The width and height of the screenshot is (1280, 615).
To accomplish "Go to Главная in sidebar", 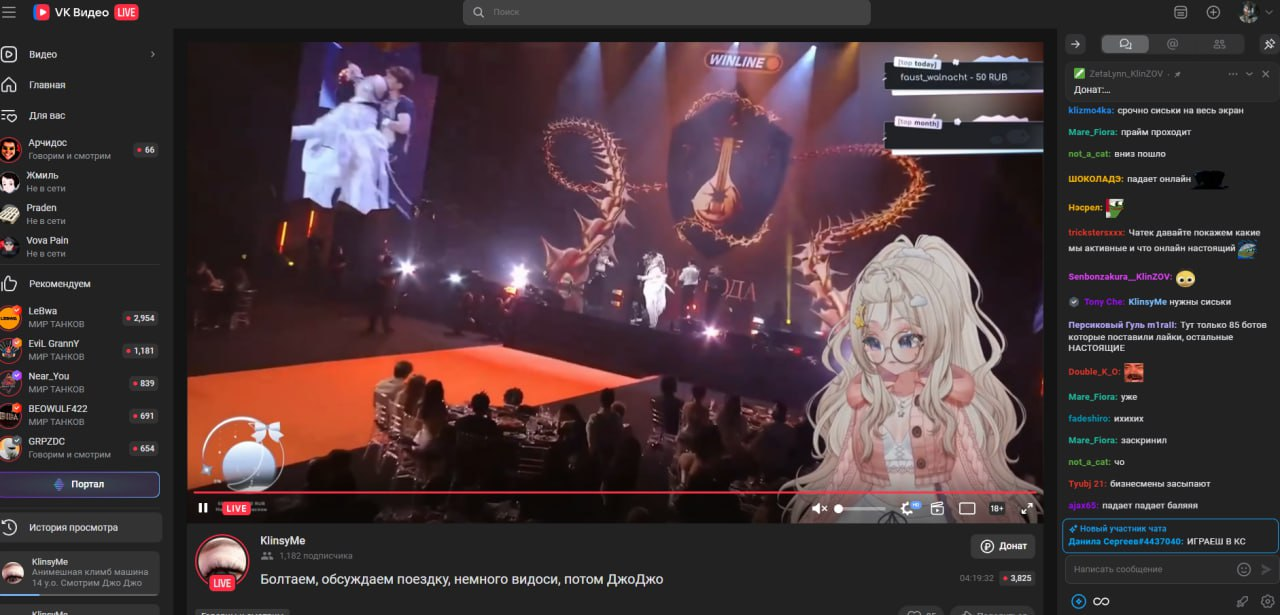I will [x=80, y=85].
